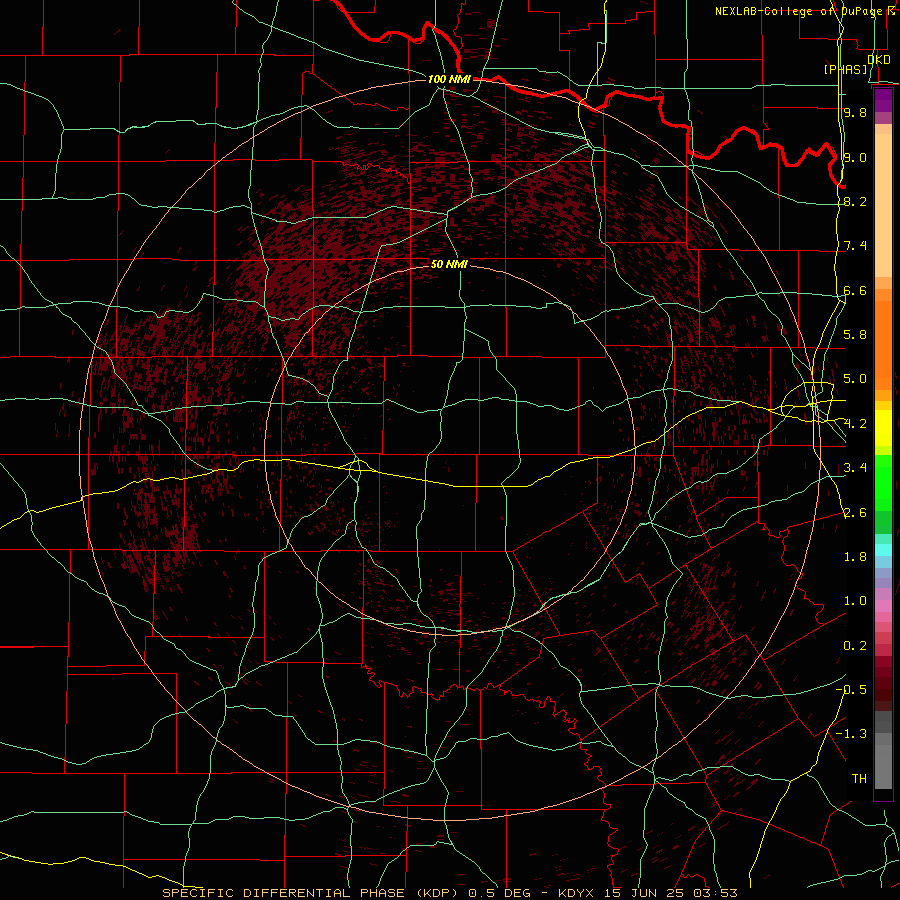Click the 9.0 scale value
Viewport: 900px width, 900px height.
tap(855, 157)
